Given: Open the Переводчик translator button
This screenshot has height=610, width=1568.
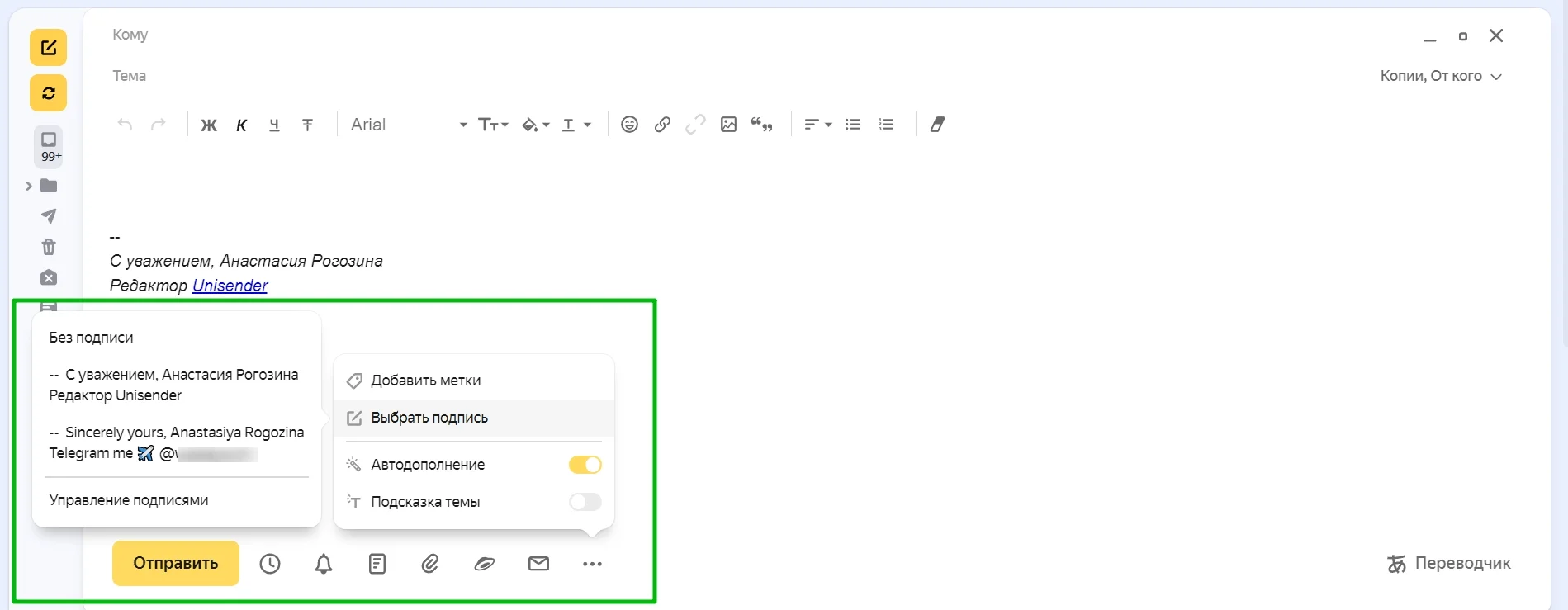Looking at the screenshot, I should coord(1449,564).
